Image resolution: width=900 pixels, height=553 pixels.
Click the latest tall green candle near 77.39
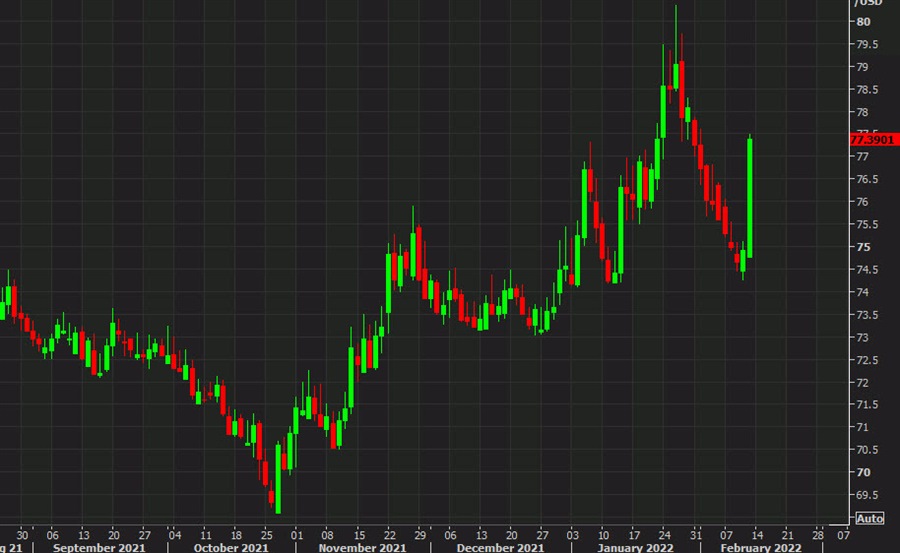750,198
